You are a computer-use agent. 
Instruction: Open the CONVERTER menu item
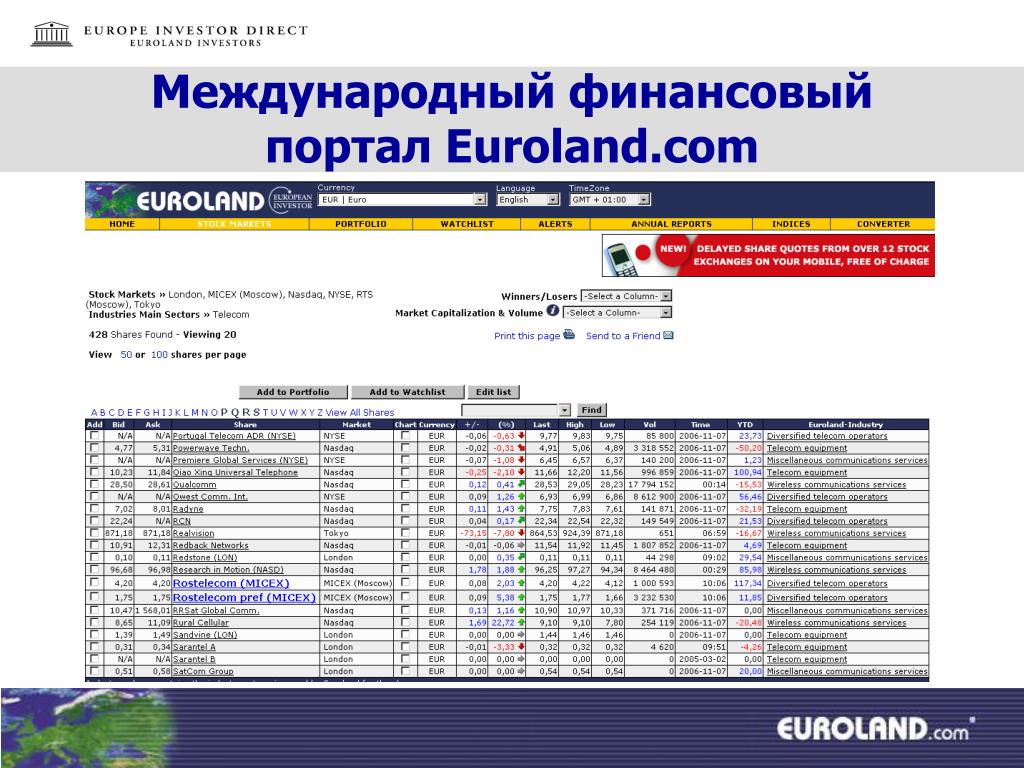pyautogui.click(x=883, y=224)
